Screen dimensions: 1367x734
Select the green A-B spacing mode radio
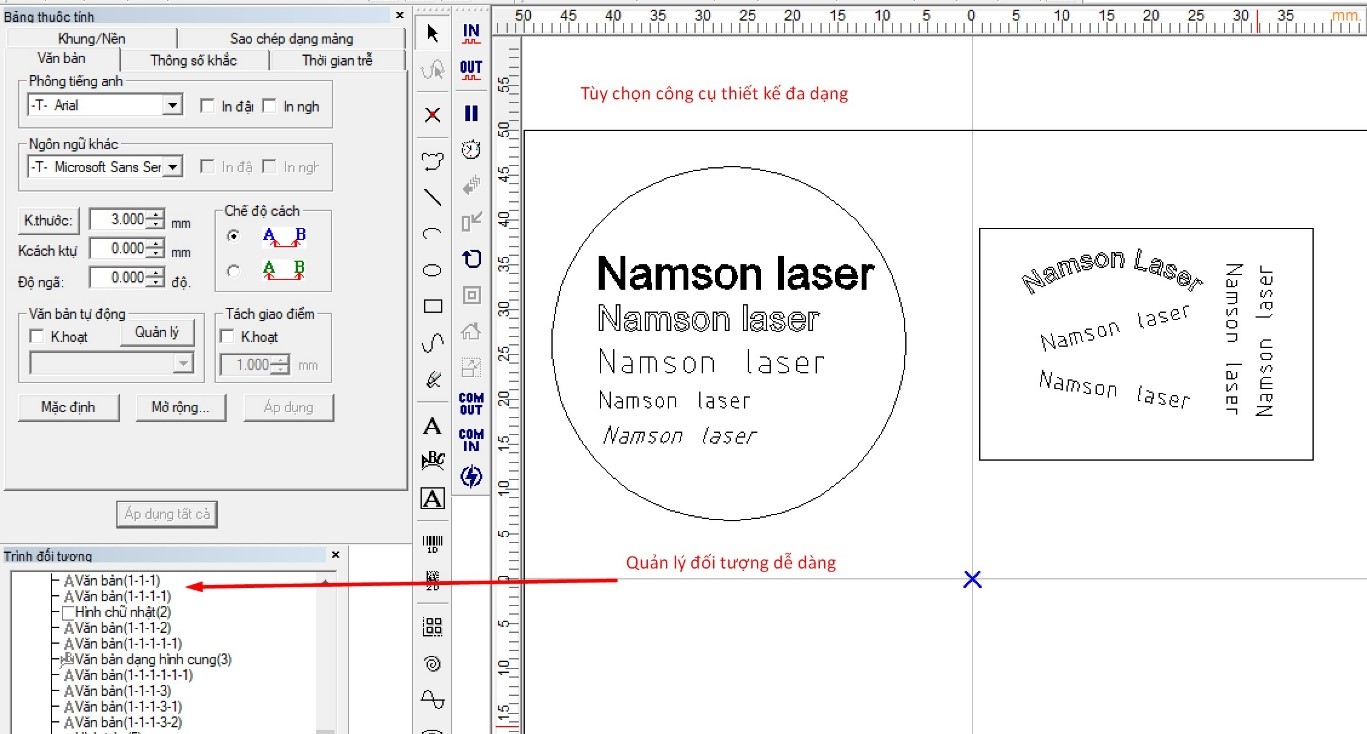click(x=233, y=269)
